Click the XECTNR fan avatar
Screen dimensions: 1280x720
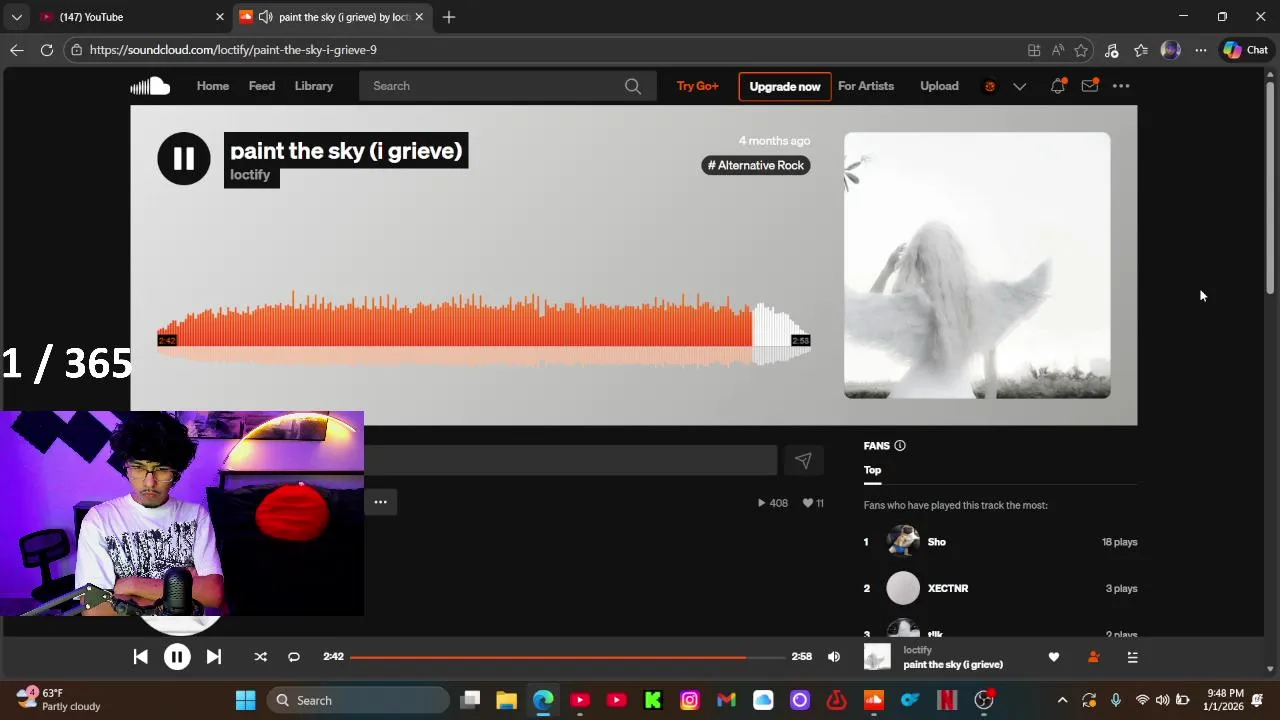[x=903, y=588]
